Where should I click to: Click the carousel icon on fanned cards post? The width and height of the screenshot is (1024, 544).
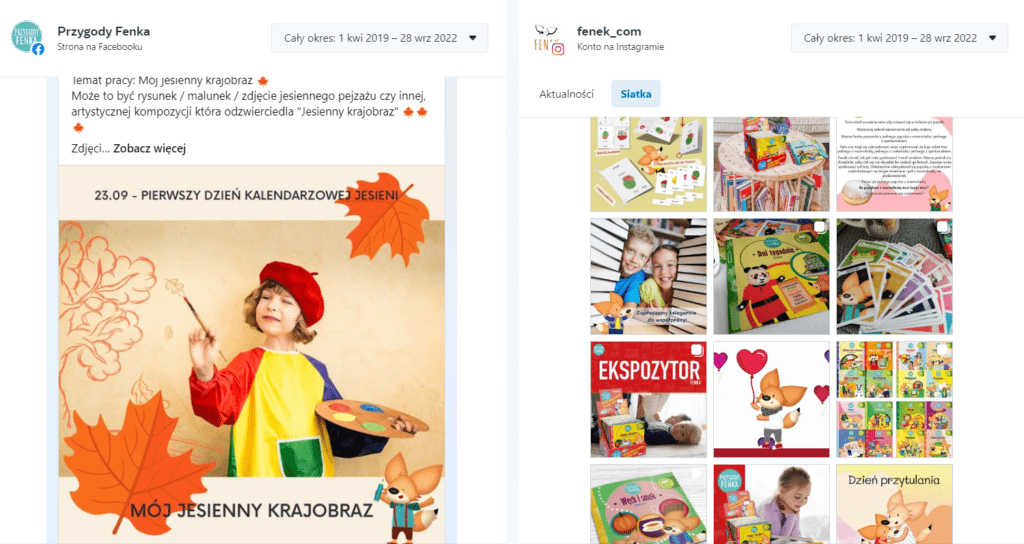click(x=942, y=227)
